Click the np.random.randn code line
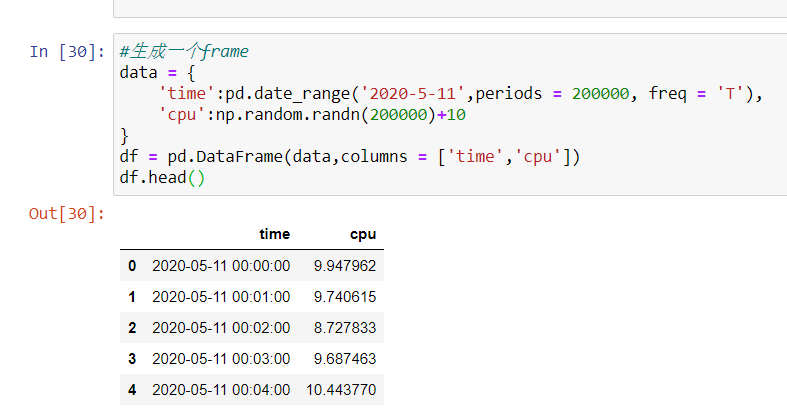Viewport: 787px width, 418px height. tap(312, 115)
